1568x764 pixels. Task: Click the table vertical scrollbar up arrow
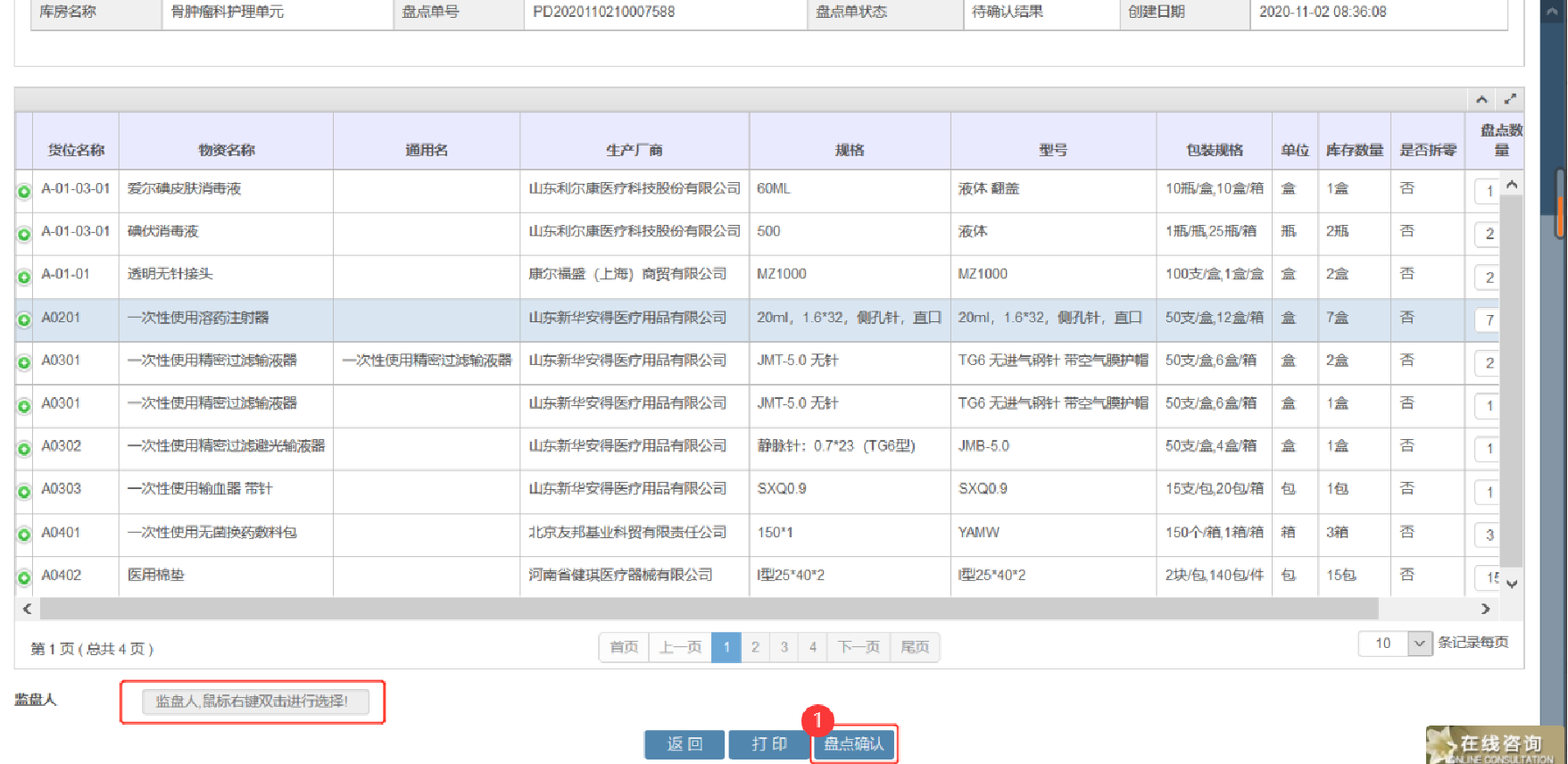pos(1512,185)
